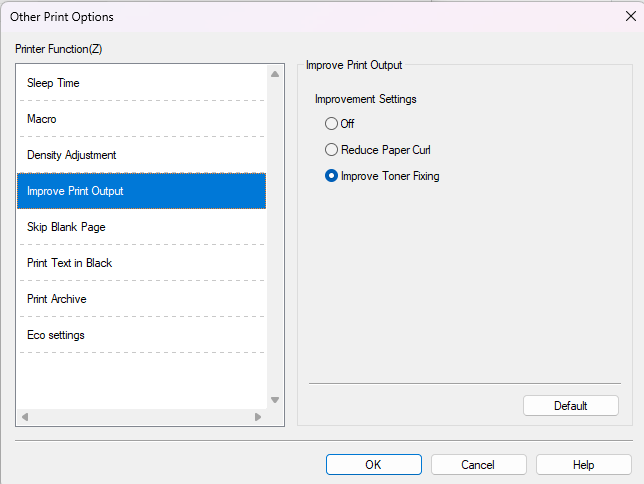Confirm settings with the OK button

tap(373, 464)
